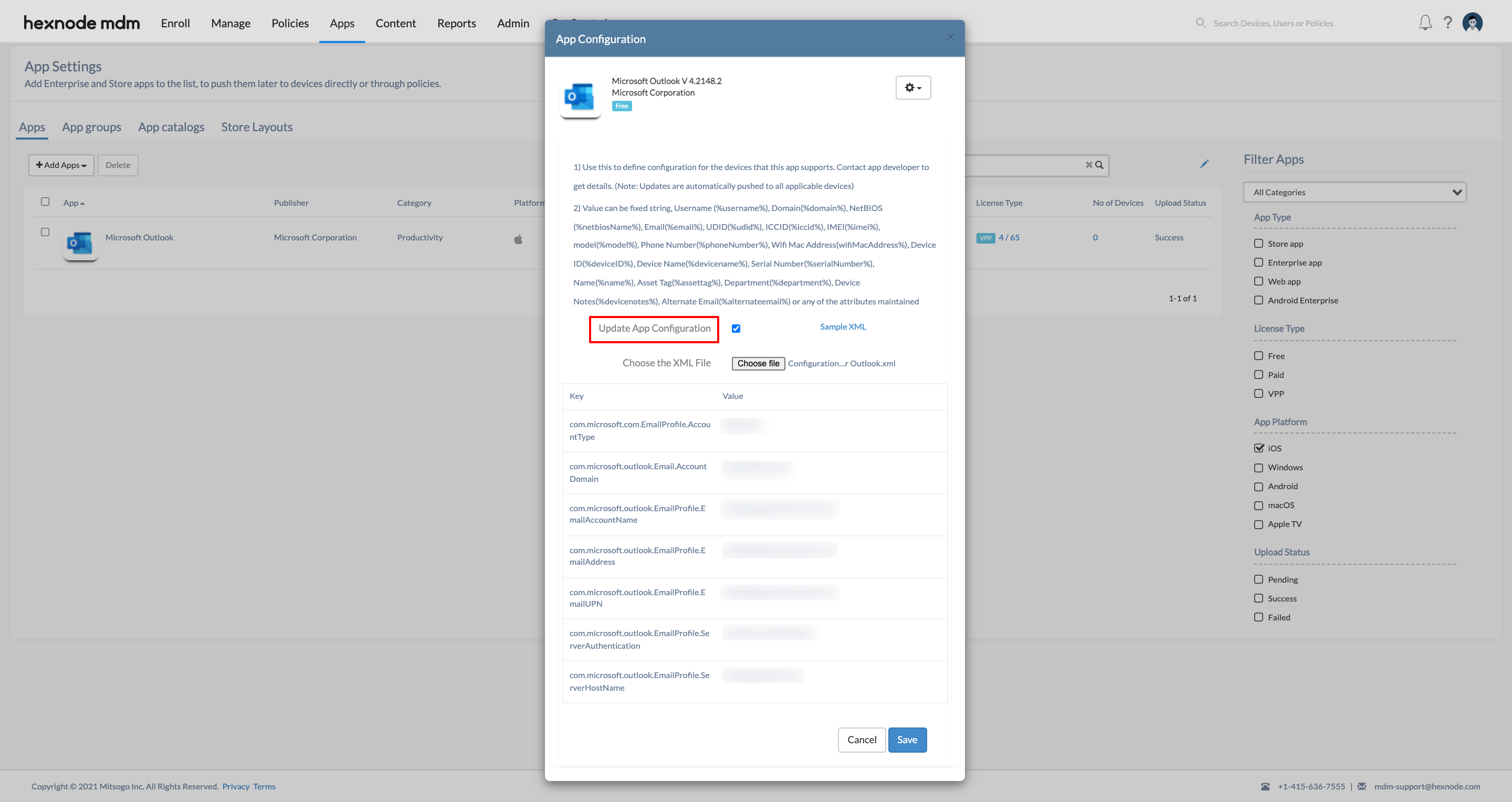Toggle the select-all apps checkbox in the header
The height and width of the screenshot is (802, 1512).
pos(45,202)
